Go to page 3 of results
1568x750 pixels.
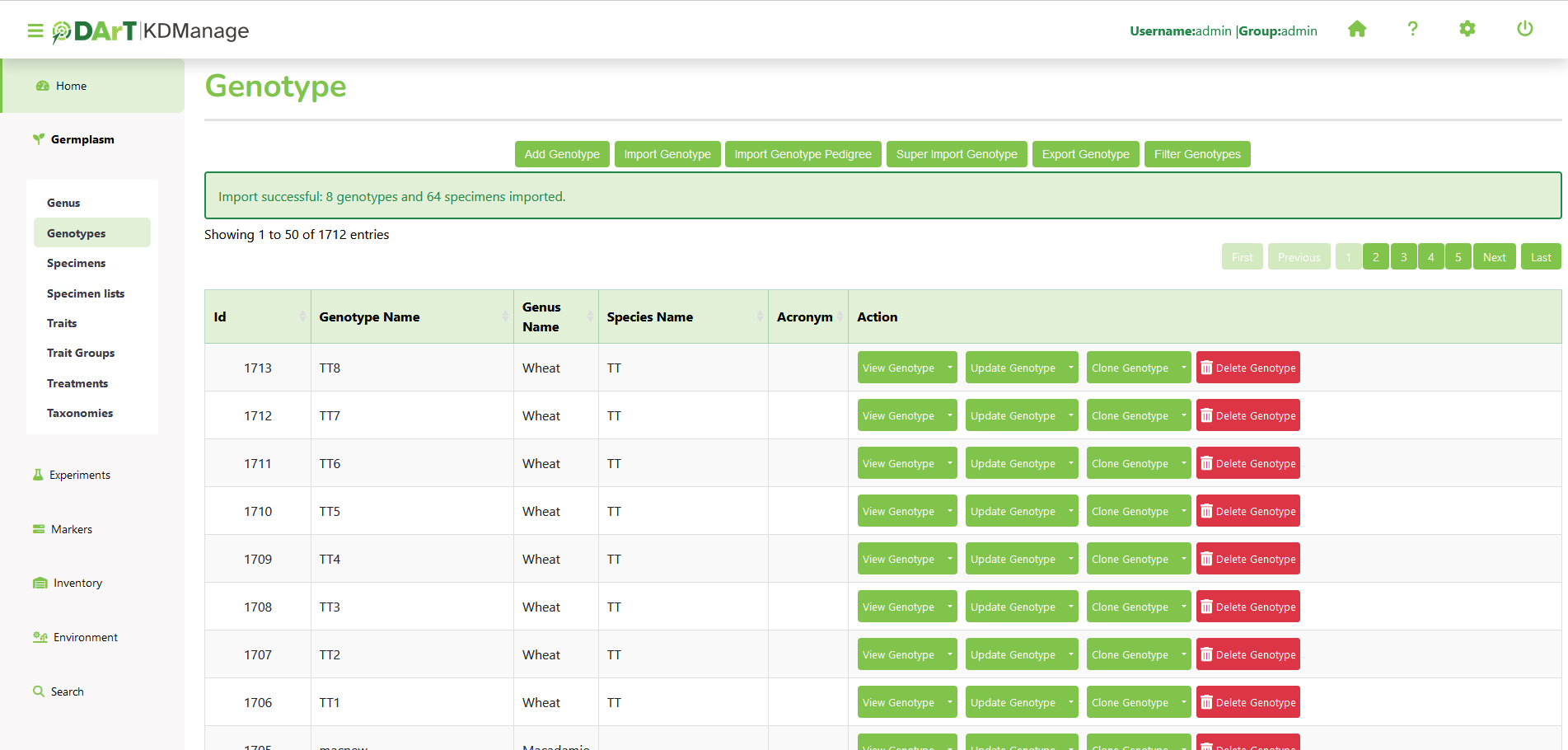pos(1403,257)
